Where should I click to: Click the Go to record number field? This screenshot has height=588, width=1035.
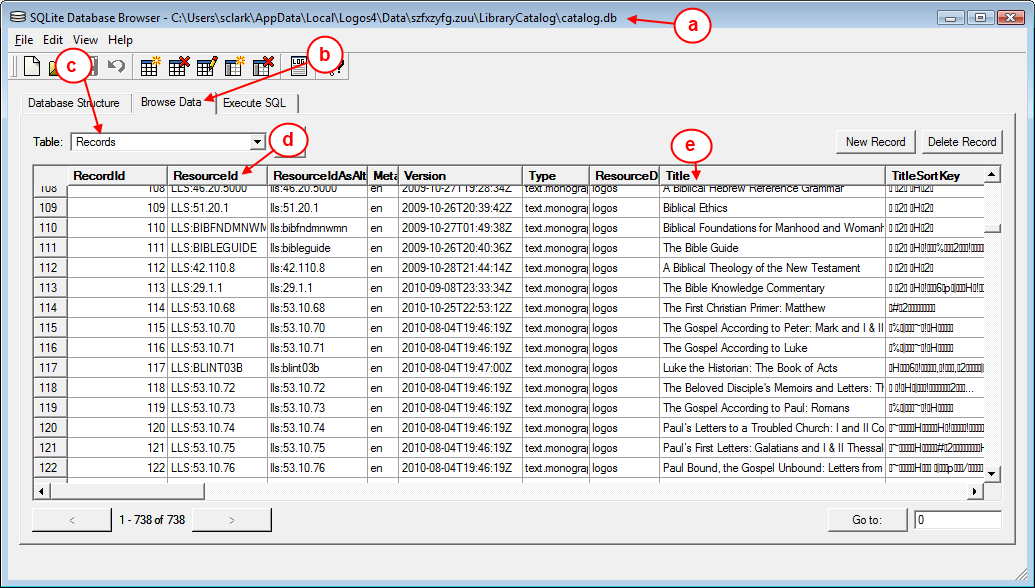pyautogui.click(x=957, y=520)
